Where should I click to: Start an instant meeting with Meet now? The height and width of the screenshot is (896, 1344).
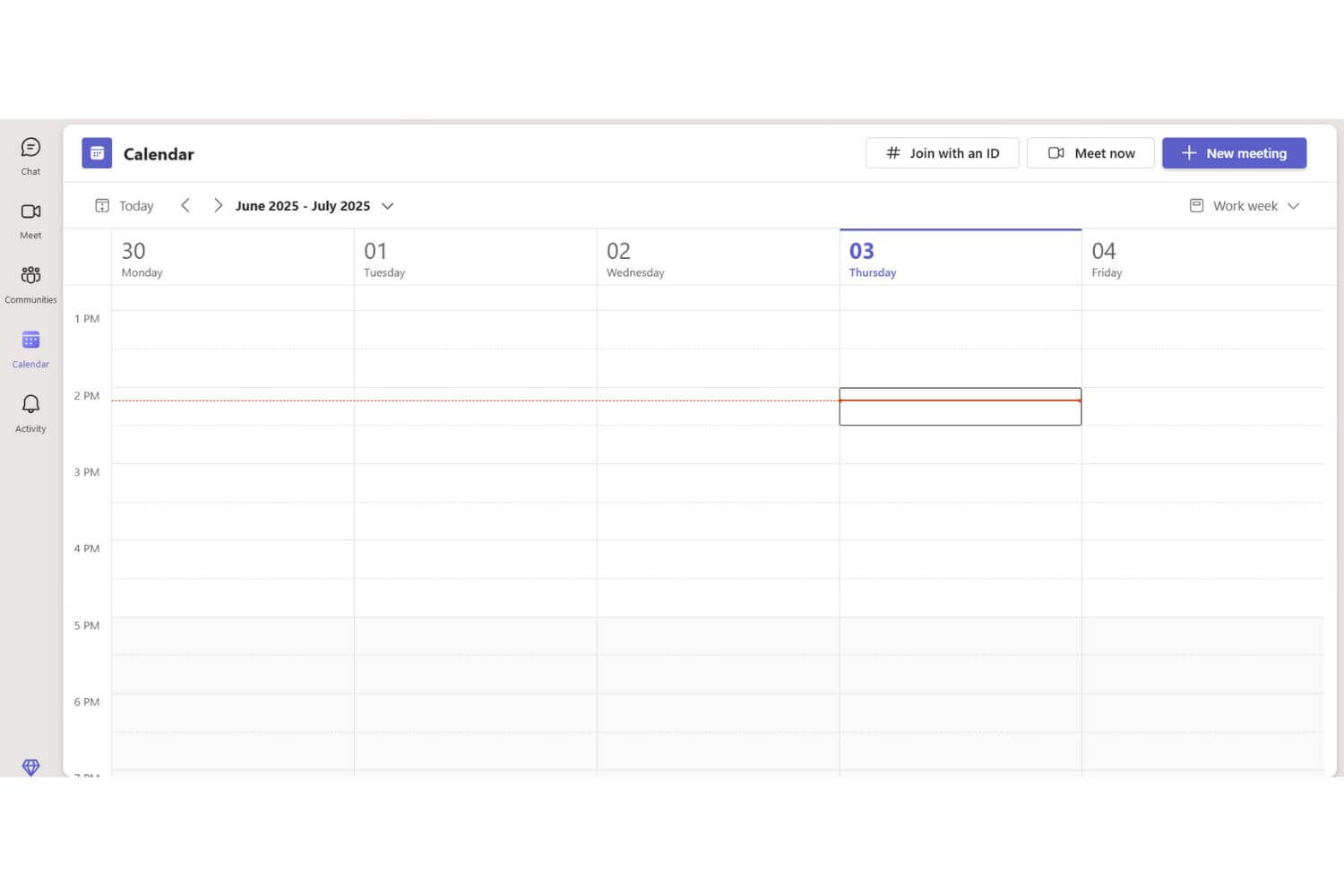click(x=1090, y=153)
